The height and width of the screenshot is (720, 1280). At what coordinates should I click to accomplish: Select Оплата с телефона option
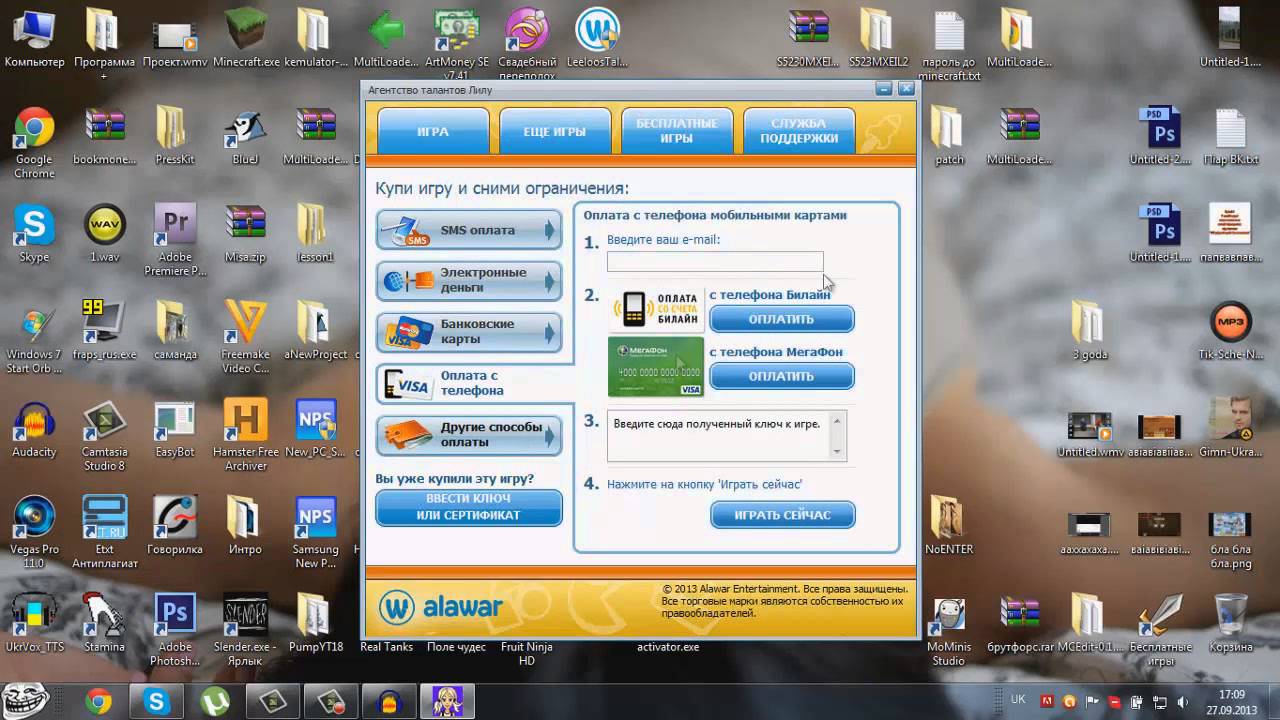pyautogui.click(x=472, y=383)
